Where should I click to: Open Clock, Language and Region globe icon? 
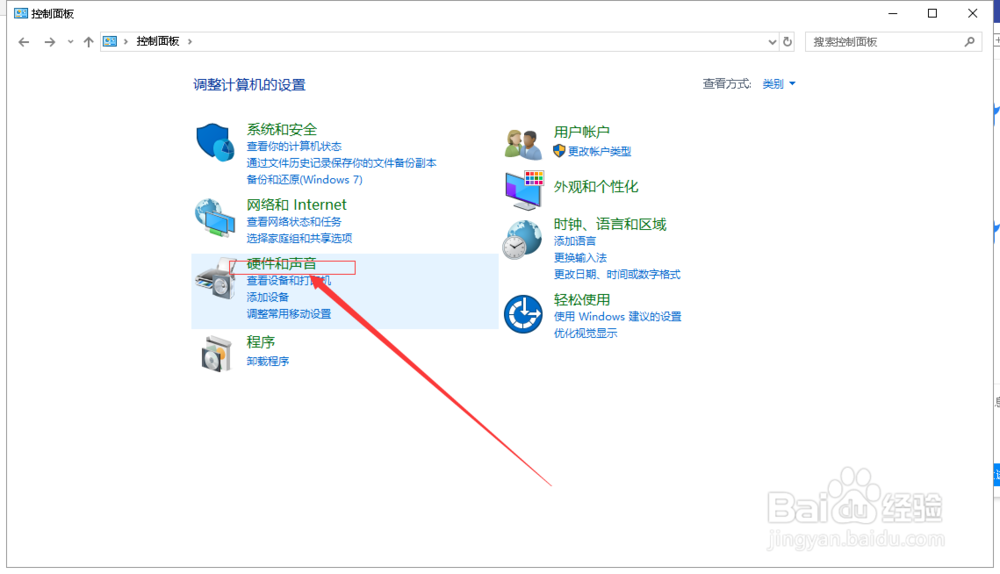click(522, 240)
